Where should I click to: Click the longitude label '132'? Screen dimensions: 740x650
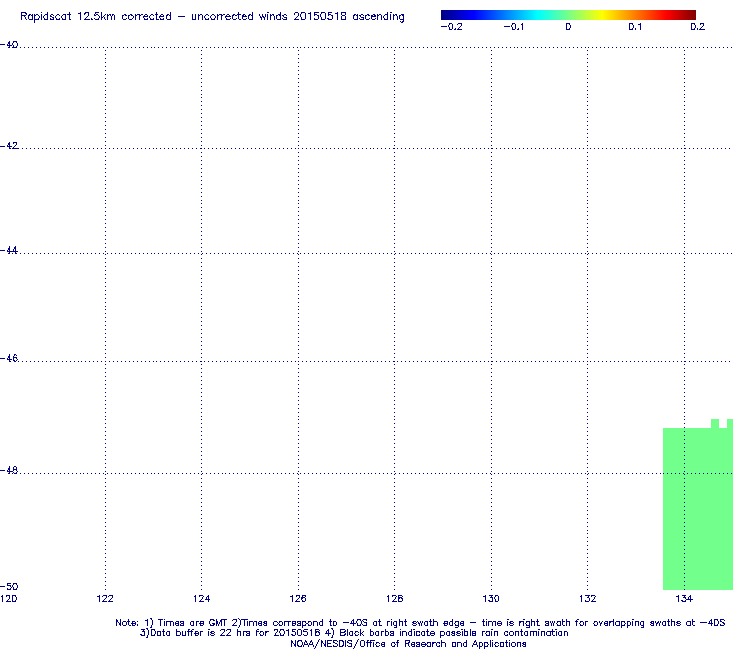click(x=588, y=599)
